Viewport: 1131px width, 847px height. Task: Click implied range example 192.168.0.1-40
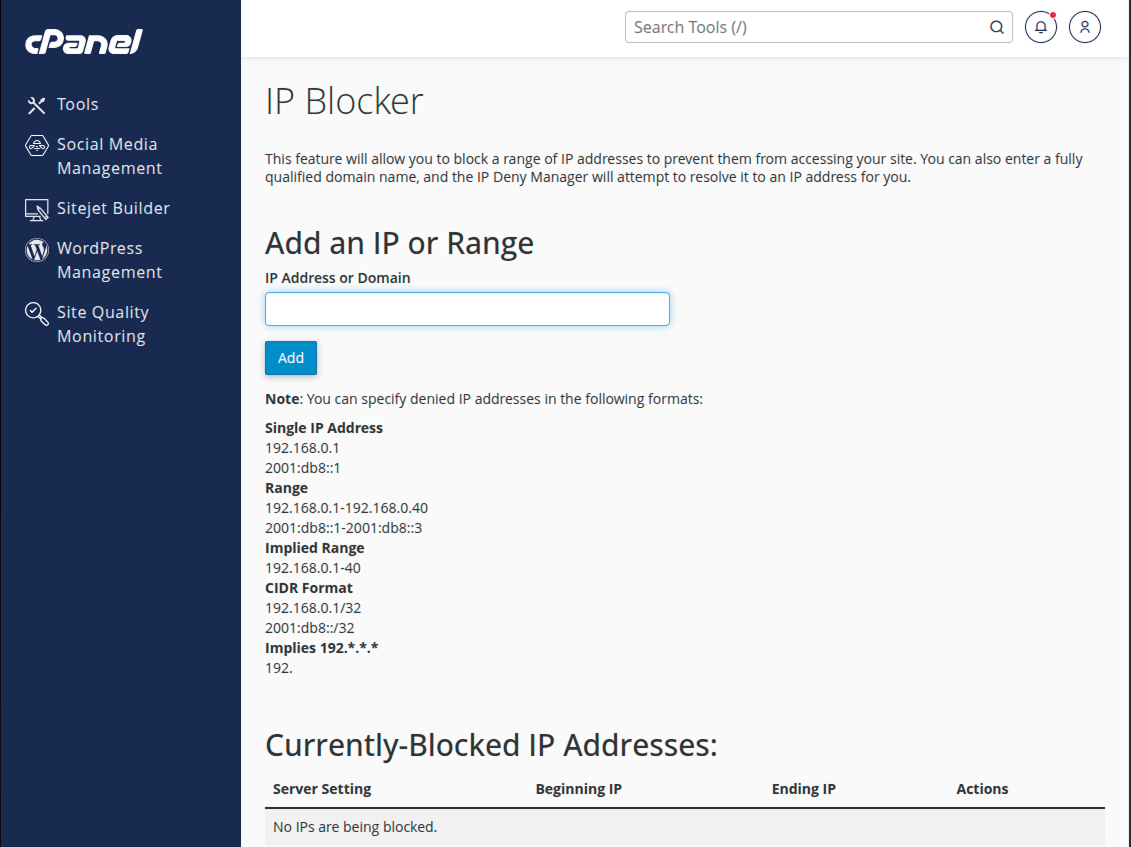(x=313, y=568)
